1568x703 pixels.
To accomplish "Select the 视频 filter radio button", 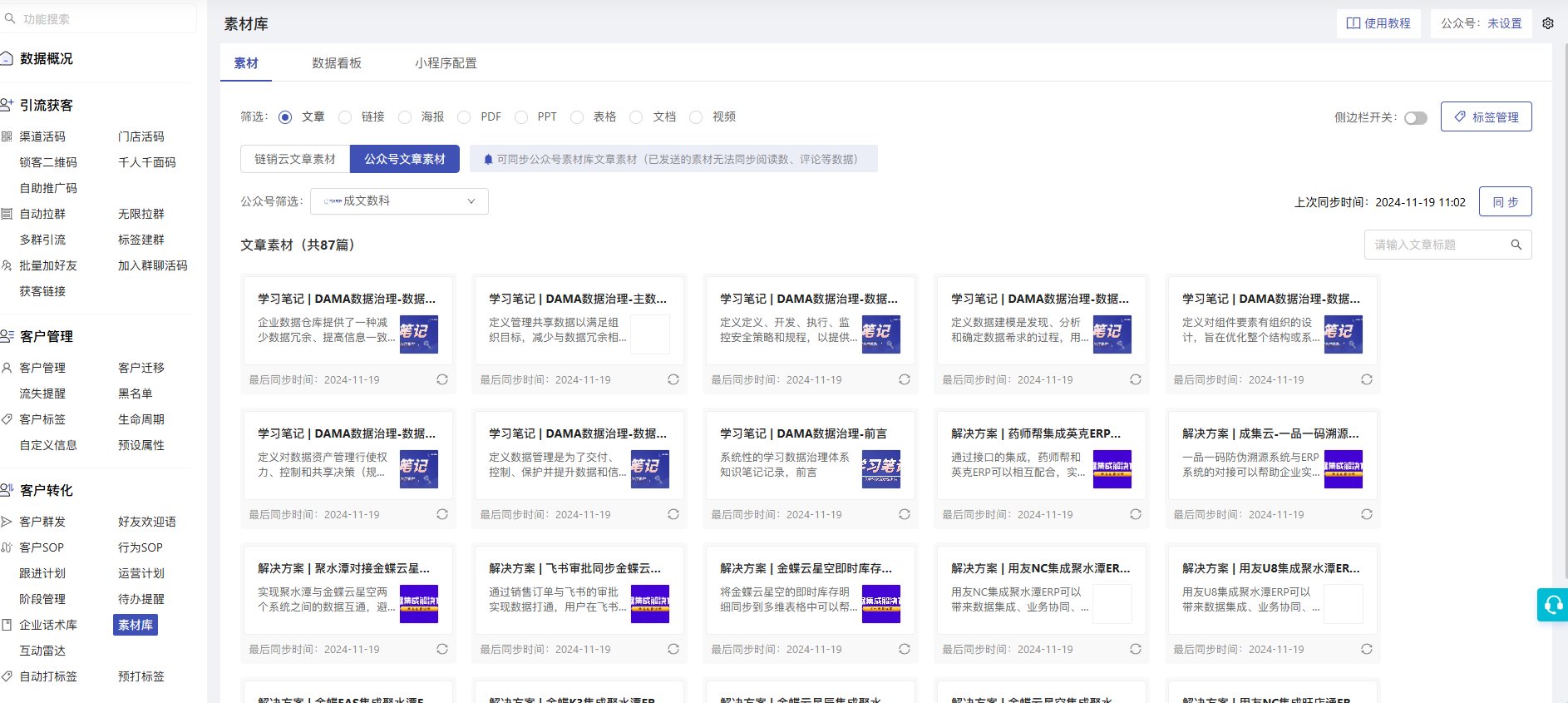I will click(x=696, y=117).
